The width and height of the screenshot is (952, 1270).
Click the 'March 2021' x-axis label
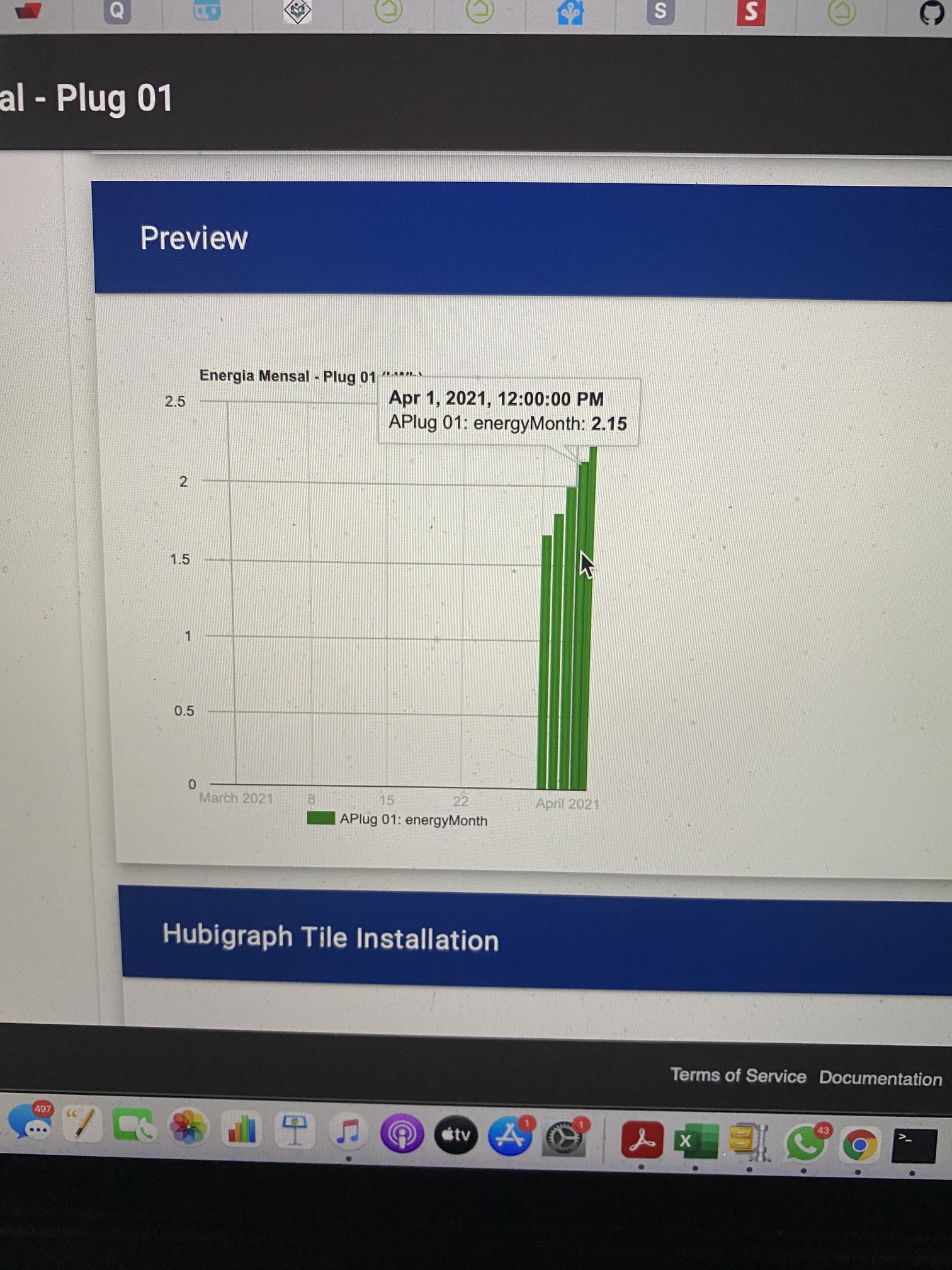pyautogui.click(x=236, y=798)
